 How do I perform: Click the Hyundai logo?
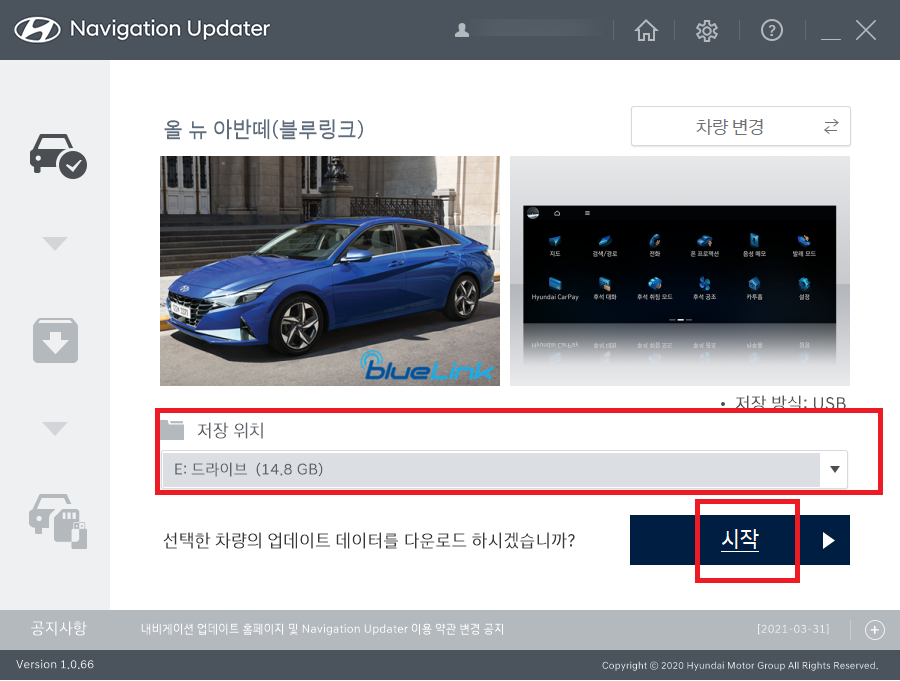point(37,29)
